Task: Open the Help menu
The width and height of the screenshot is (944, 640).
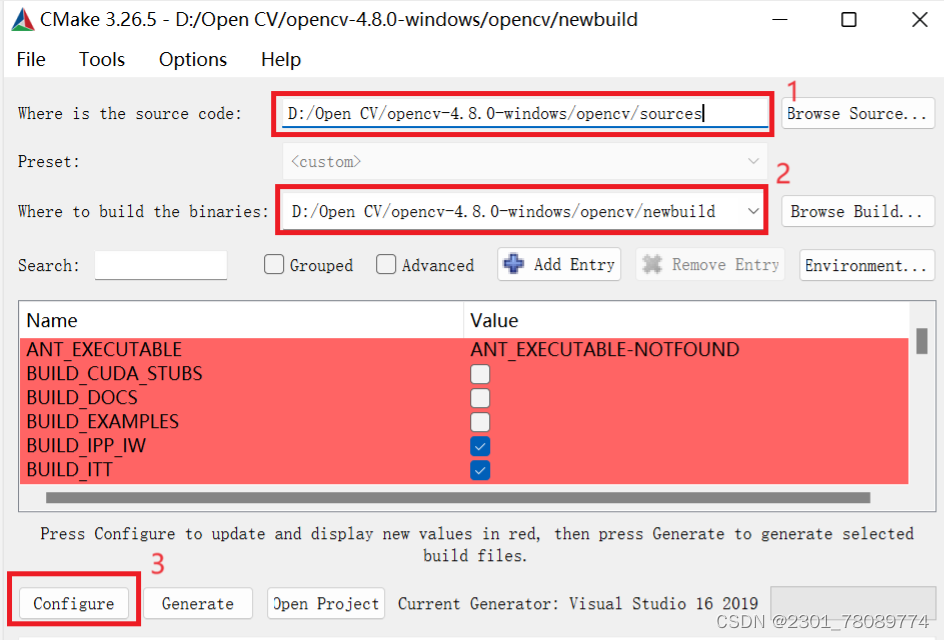Action: (280, 59)
